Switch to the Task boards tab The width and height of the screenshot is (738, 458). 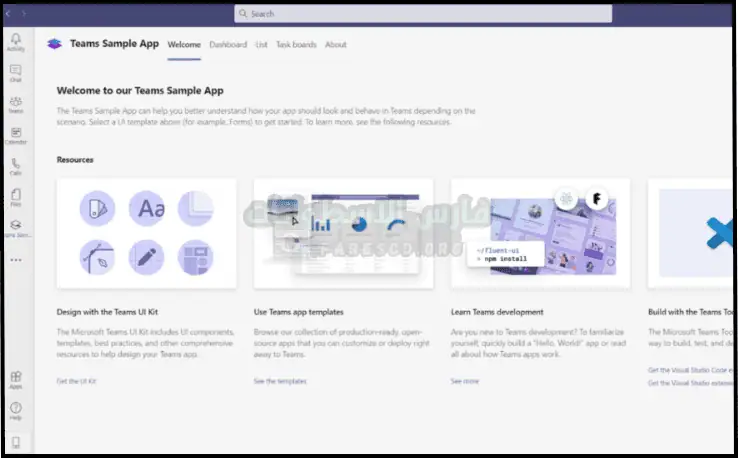[296, 45]
